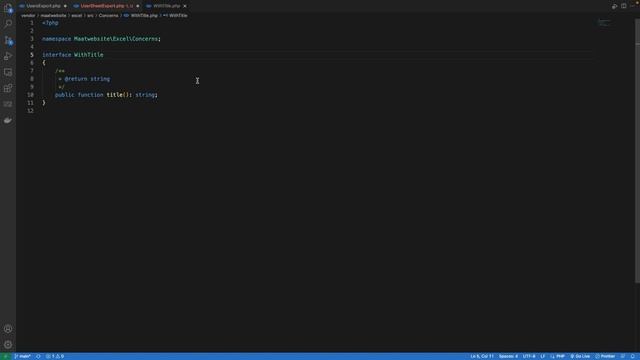Image resolution: width=640 pixels, height=360 pixels.
Task: Open the Accounts menu icon
Action: pos(8,329)
